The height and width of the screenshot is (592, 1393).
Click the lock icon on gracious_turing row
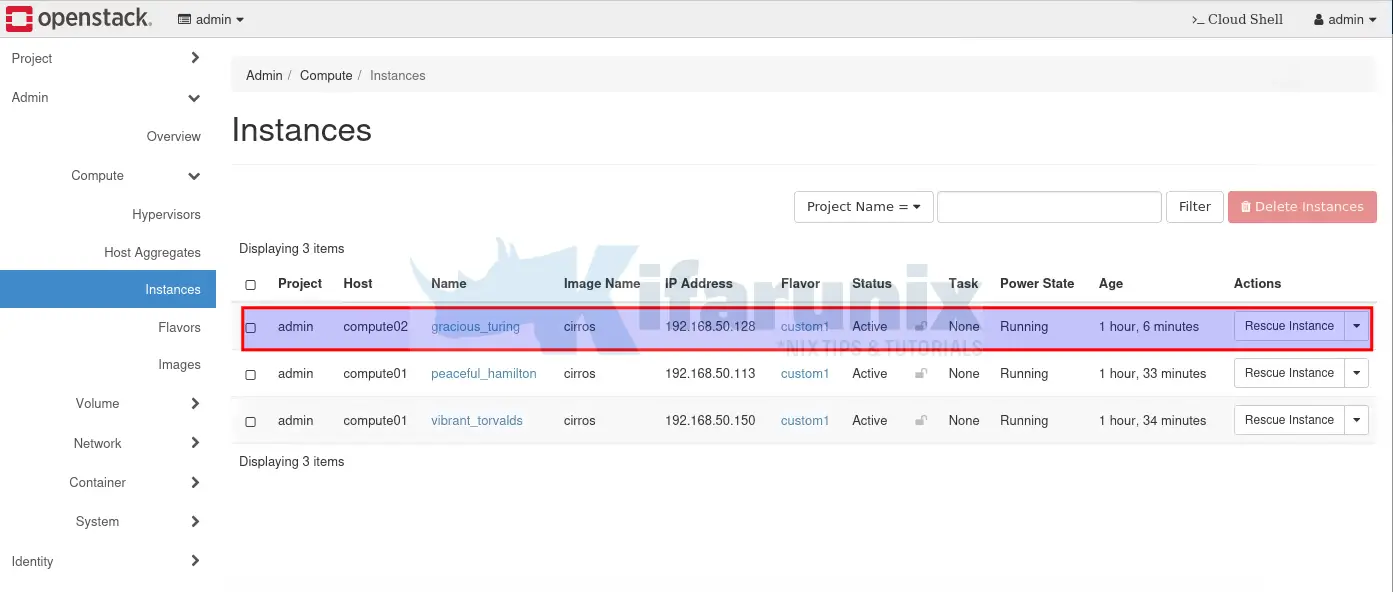[x=920, y=326]
